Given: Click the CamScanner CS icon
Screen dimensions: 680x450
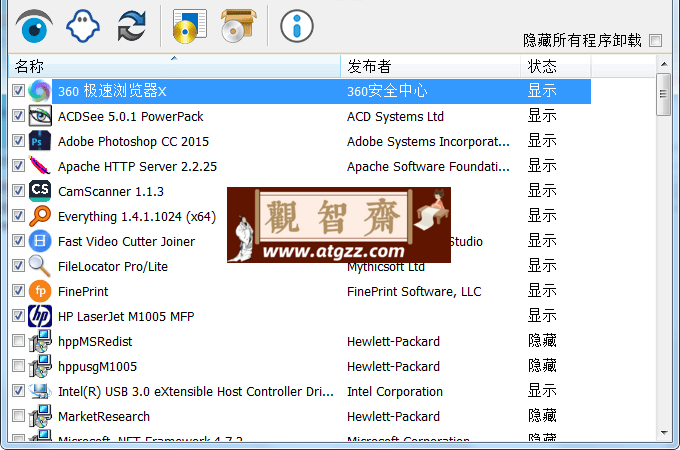Looking at the screenshot, I should tap(40, 191).
